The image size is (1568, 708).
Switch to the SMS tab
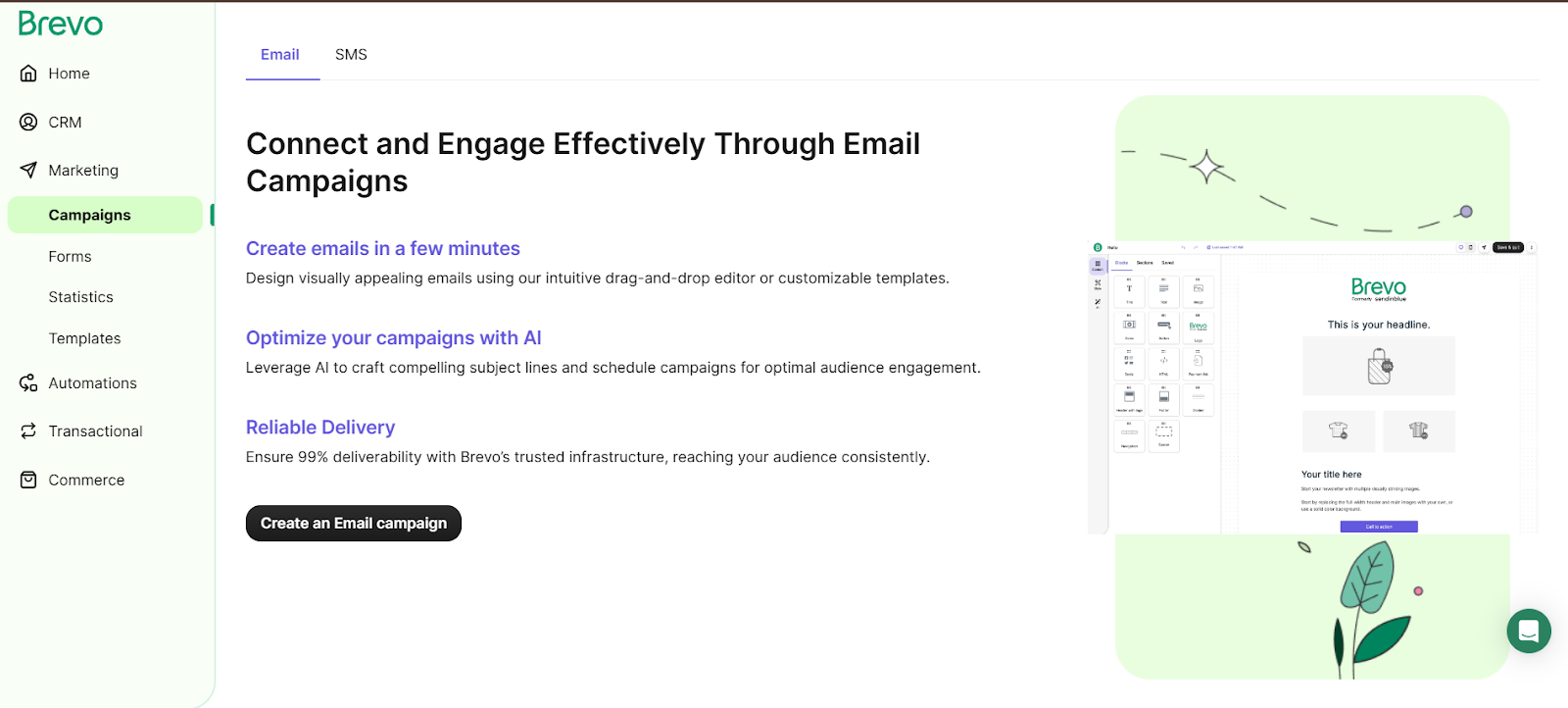351,55
